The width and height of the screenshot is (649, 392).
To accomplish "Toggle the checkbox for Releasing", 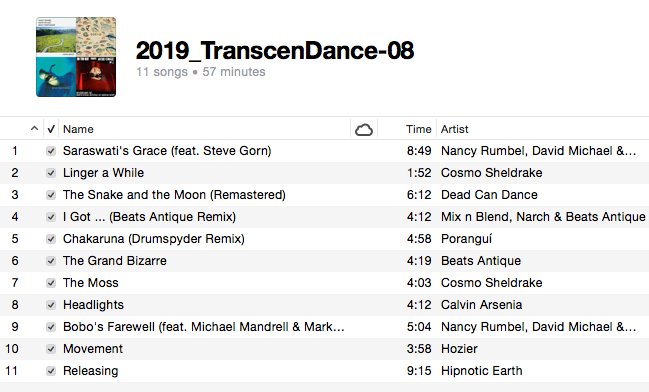I will click(51, 371).
